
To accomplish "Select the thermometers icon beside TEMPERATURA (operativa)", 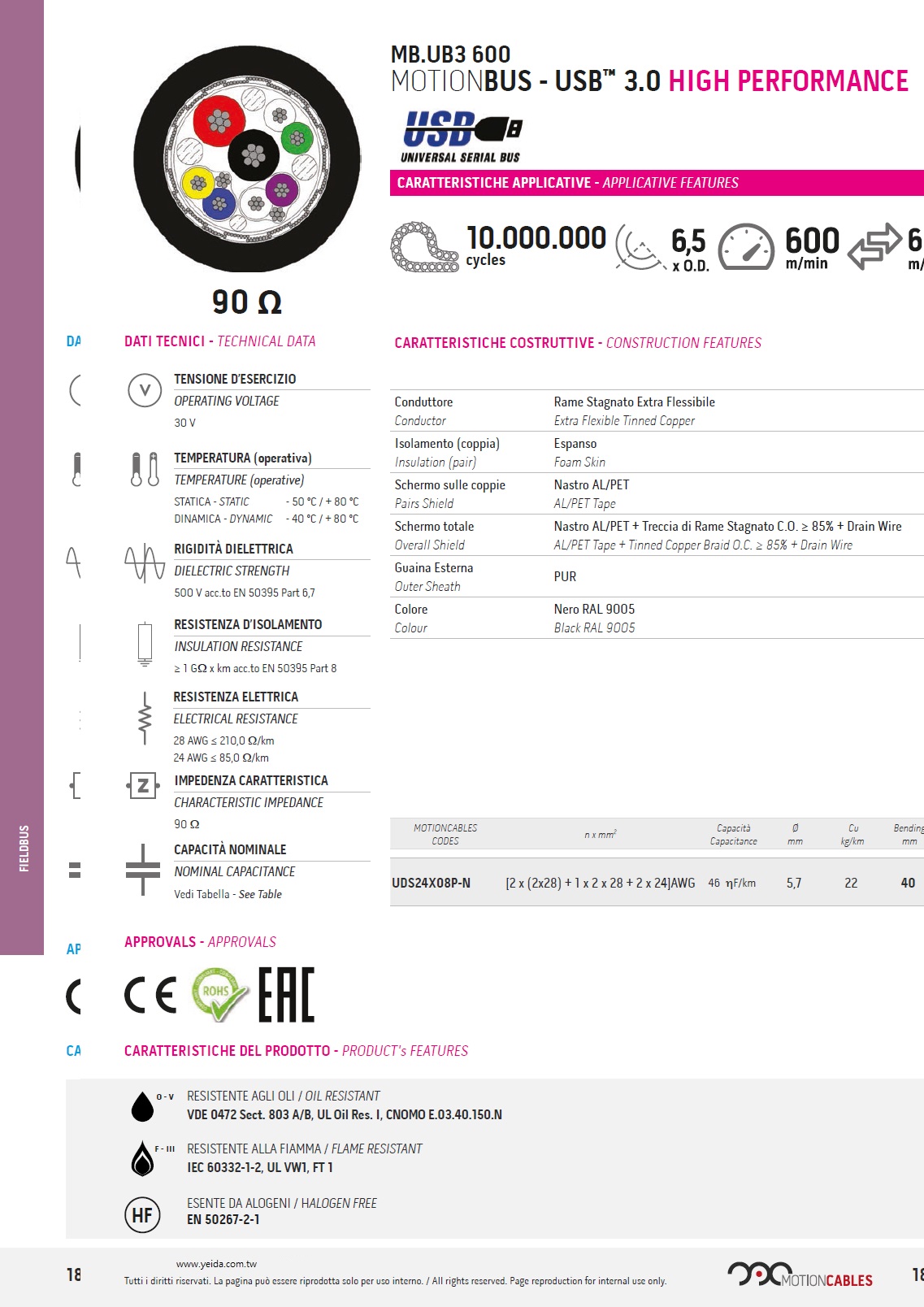I will pyautogui.click(x=145, y=469).
